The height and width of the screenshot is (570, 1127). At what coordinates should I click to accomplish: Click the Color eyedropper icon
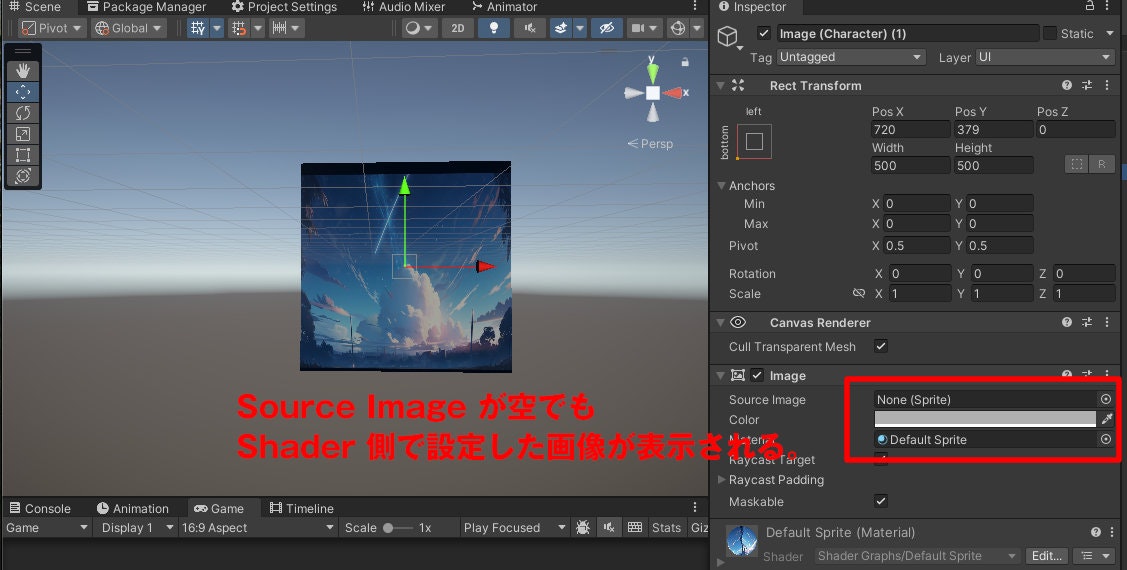pyautogui.click(x=1107, y=418)
